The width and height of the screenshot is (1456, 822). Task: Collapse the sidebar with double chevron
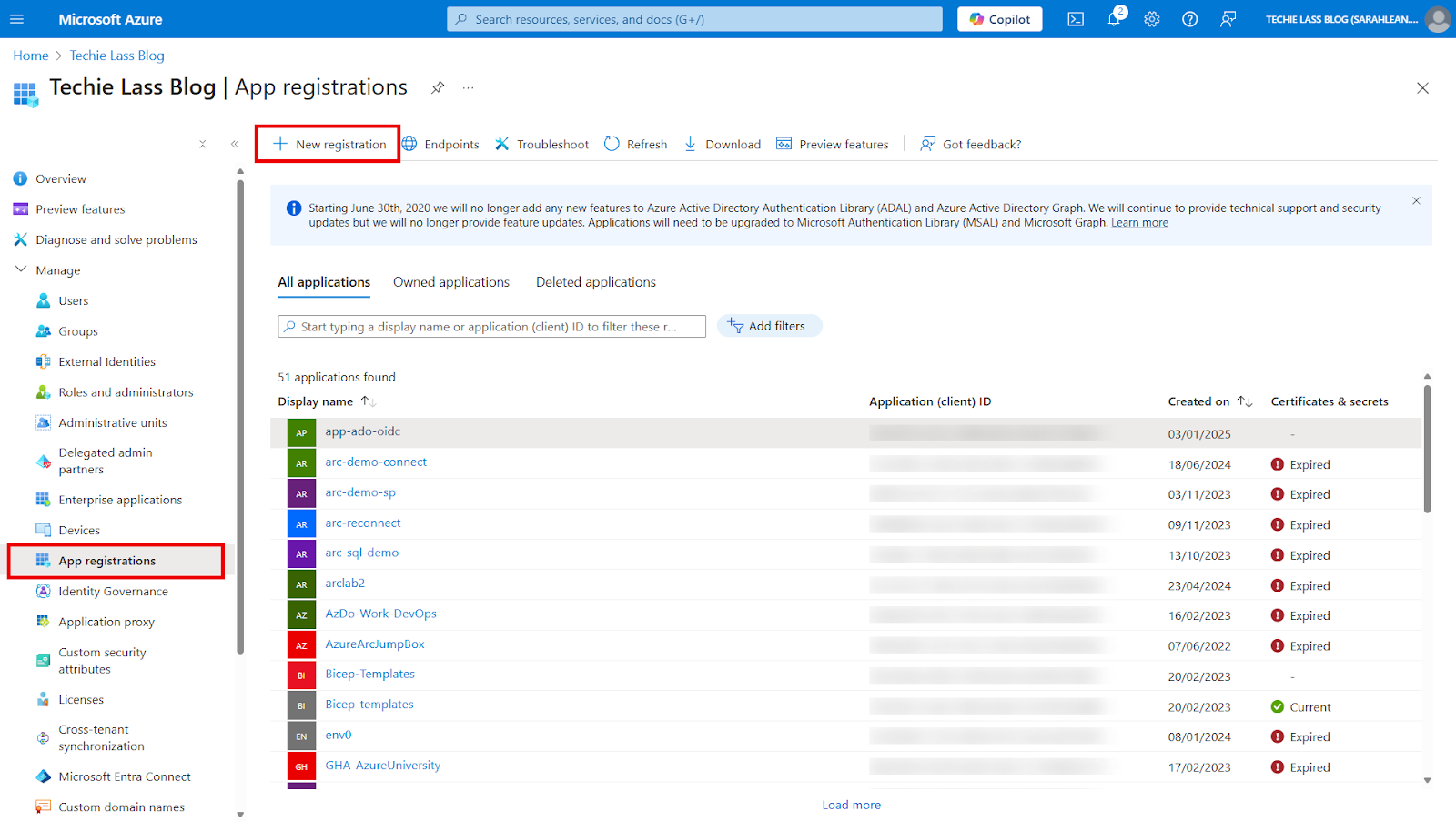click(235, 144)
